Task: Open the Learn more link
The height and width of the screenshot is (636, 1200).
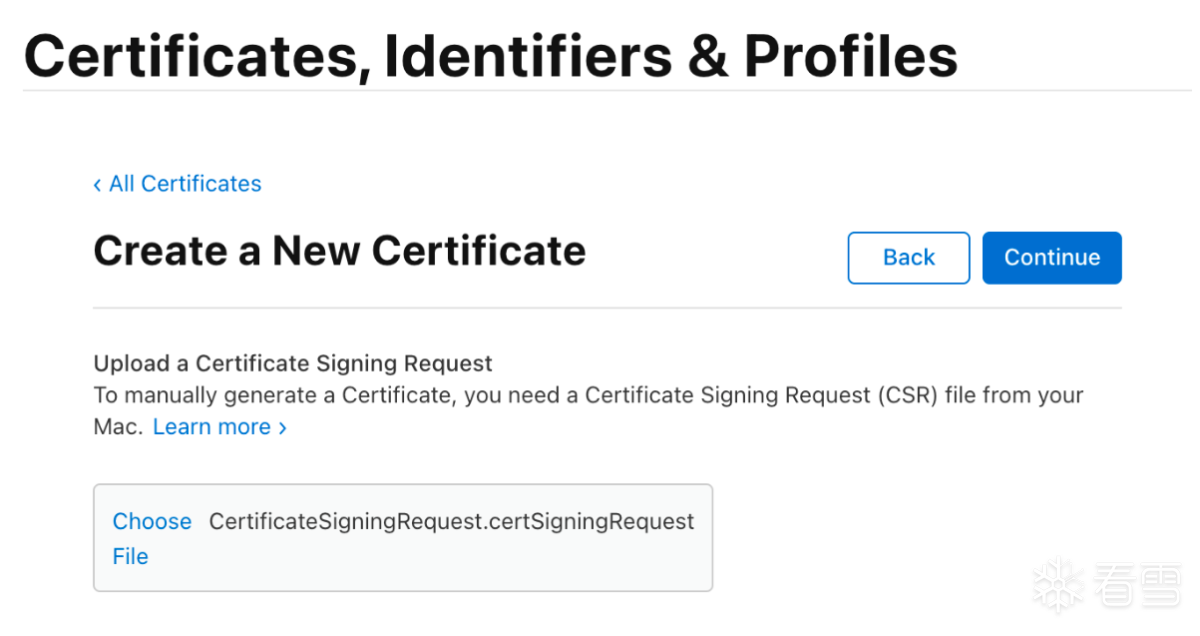Action: (211, 427)
